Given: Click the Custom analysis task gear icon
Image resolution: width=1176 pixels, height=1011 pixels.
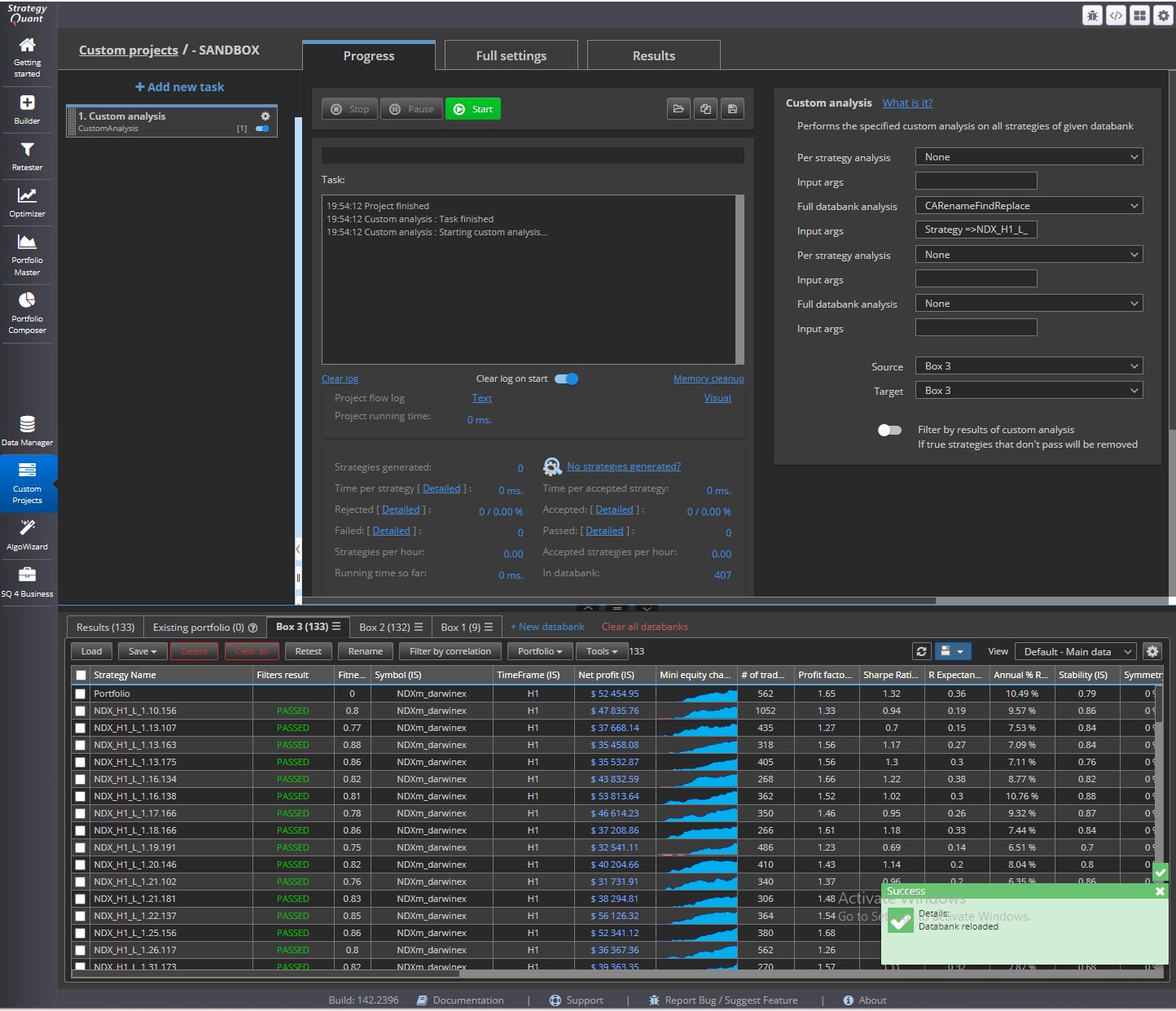Looking at the screenshot, I should point(265,116).
